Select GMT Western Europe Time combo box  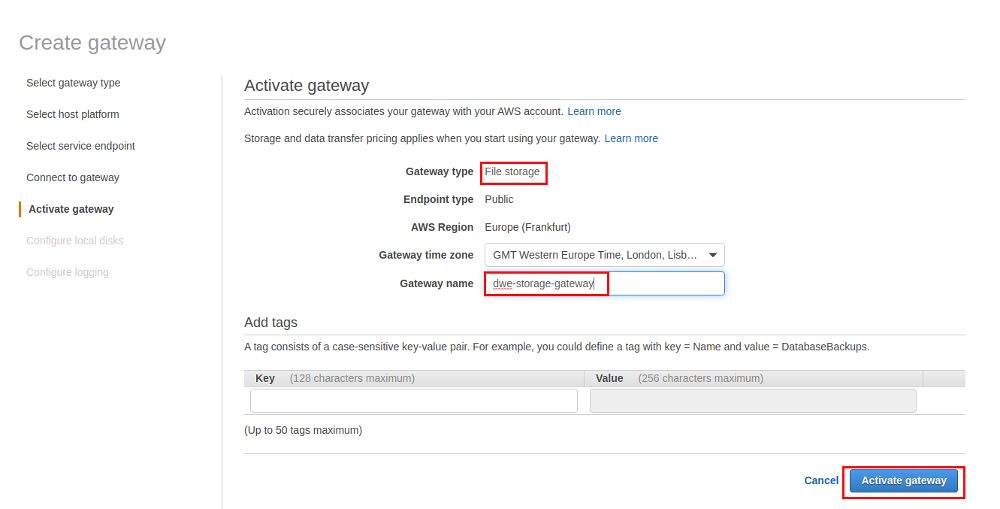pos(604,255)
